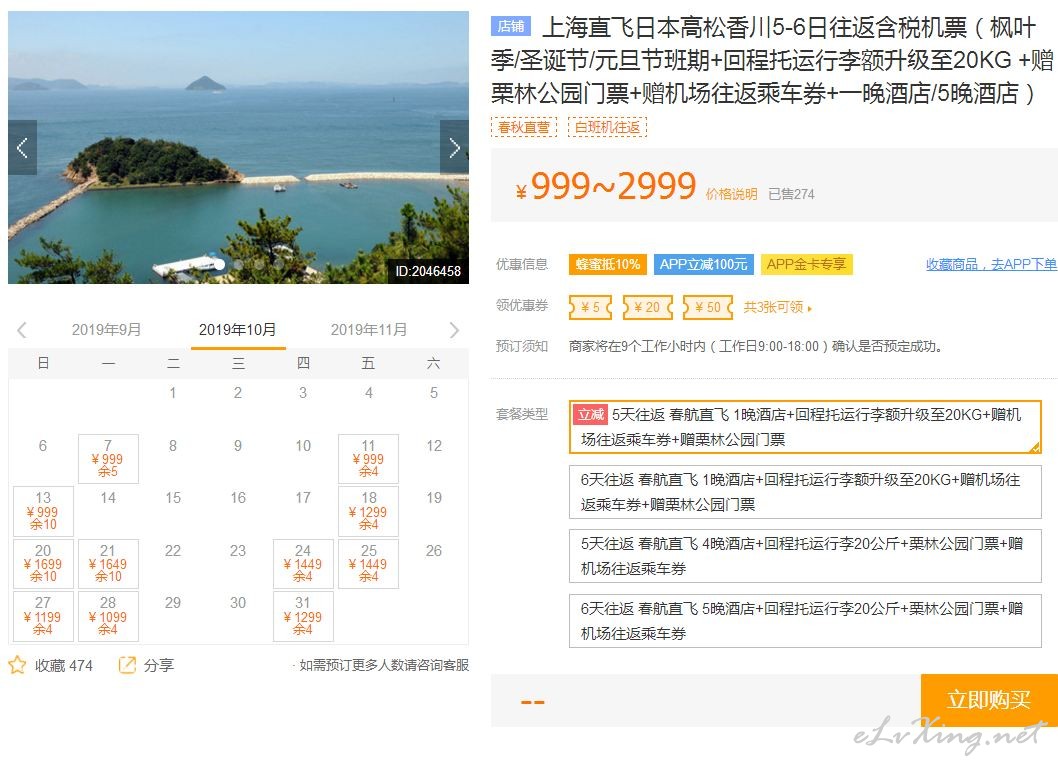Claim the ¥20 coupon
Screen dimensions: 1058x768
648,307
